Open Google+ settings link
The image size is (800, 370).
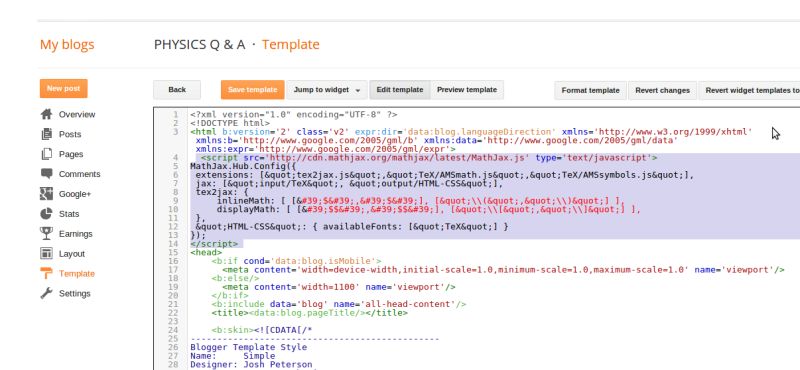click(74, 194)
